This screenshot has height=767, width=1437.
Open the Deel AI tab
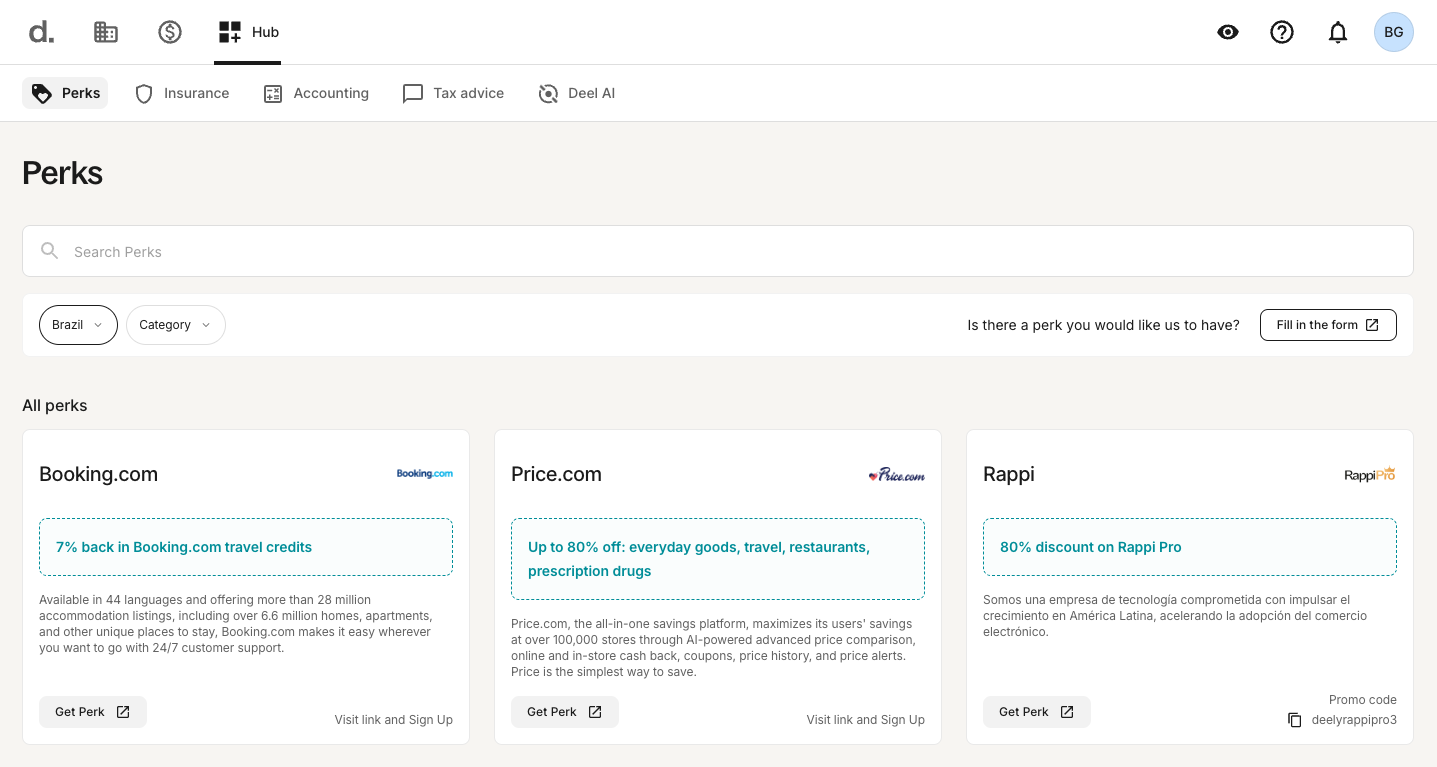click(x=577, y=93)
